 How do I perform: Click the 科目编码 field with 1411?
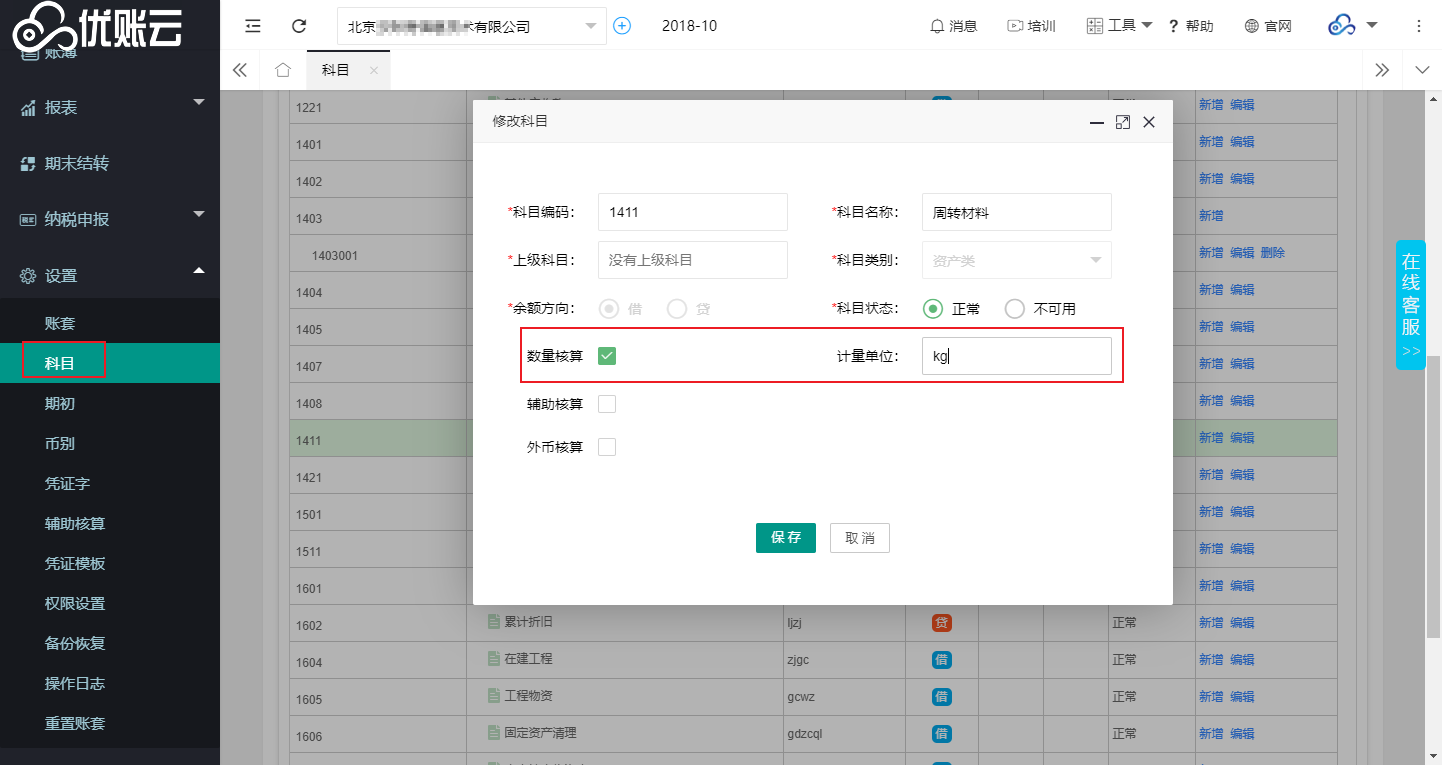[x=693, y=212]
